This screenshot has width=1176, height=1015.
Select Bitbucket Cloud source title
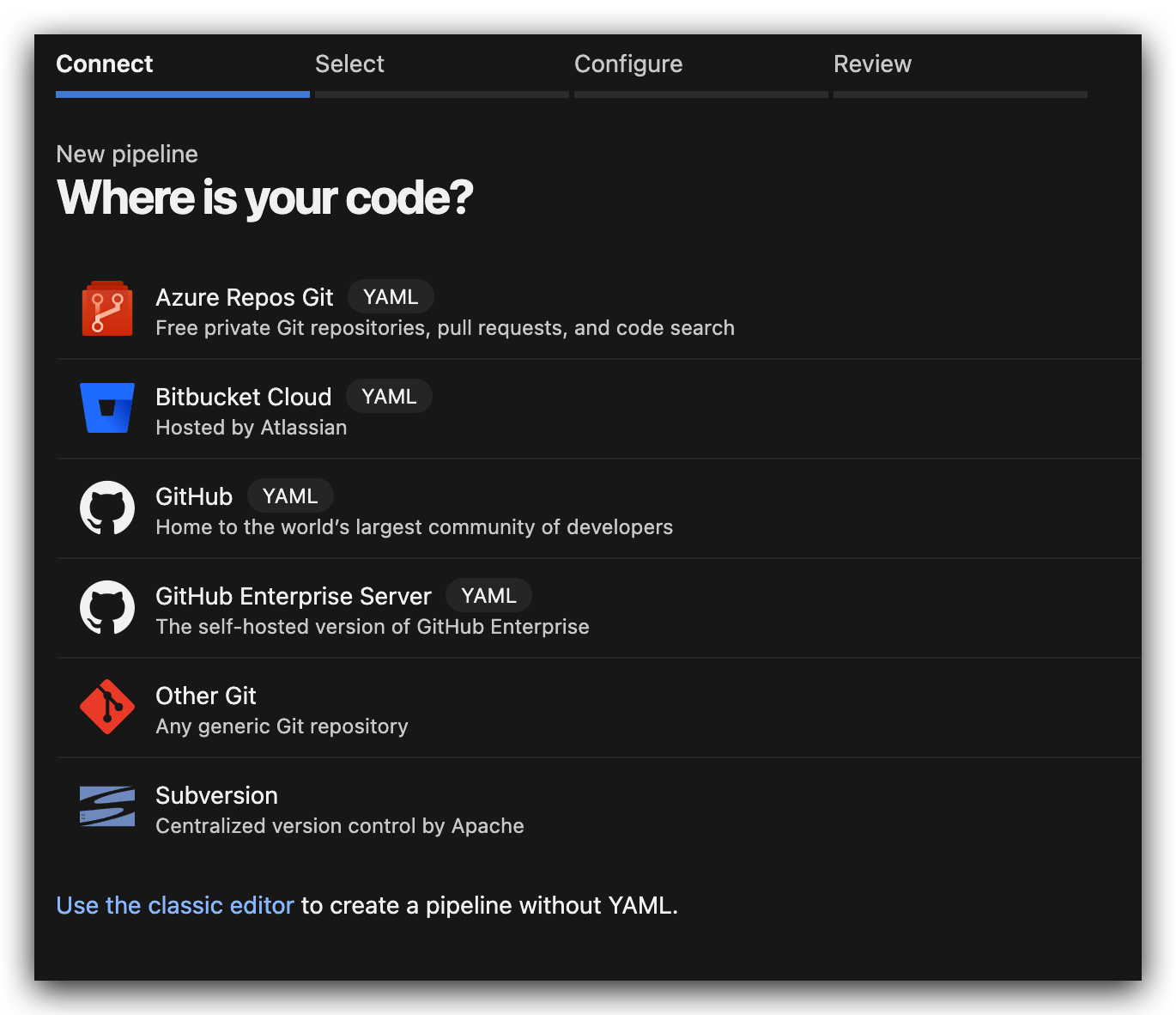pyautogui.click(x=244, y=398)
